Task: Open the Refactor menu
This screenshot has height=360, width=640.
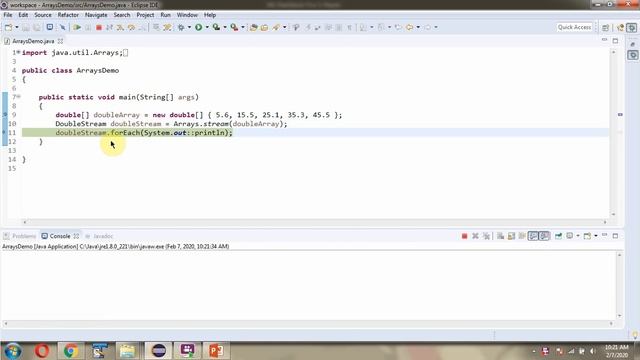Action: [68, 15]
